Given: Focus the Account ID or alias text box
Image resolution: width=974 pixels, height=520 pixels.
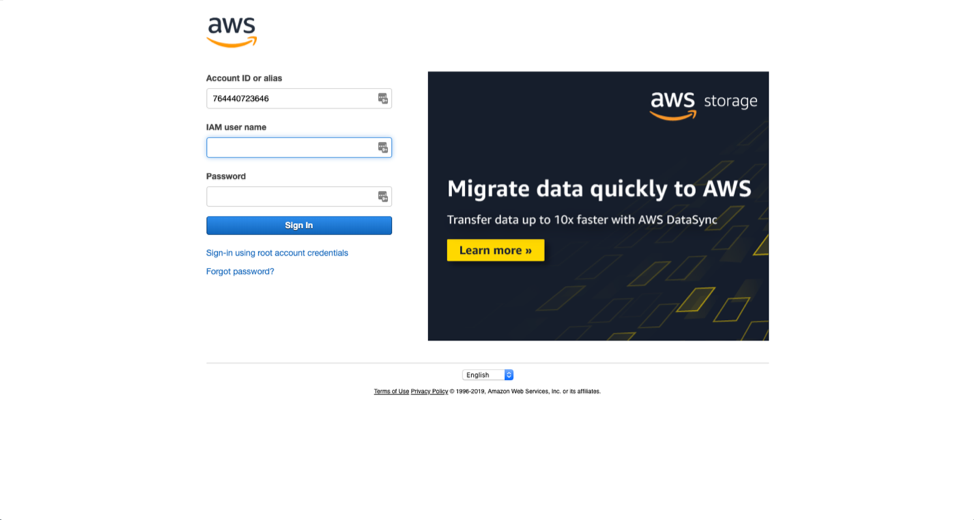Looking at the screenshot, I should [x=290, y=98].
